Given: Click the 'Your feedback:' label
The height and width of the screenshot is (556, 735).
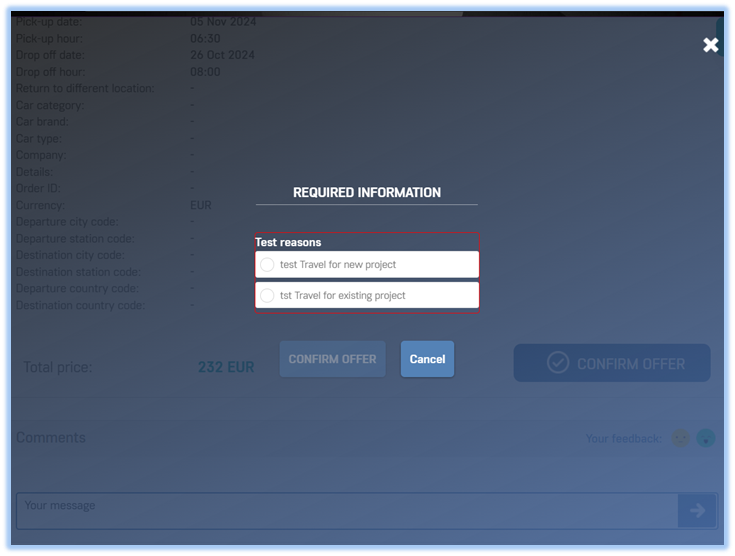Looking at the screenshot, I should click(x=623, y=438).
